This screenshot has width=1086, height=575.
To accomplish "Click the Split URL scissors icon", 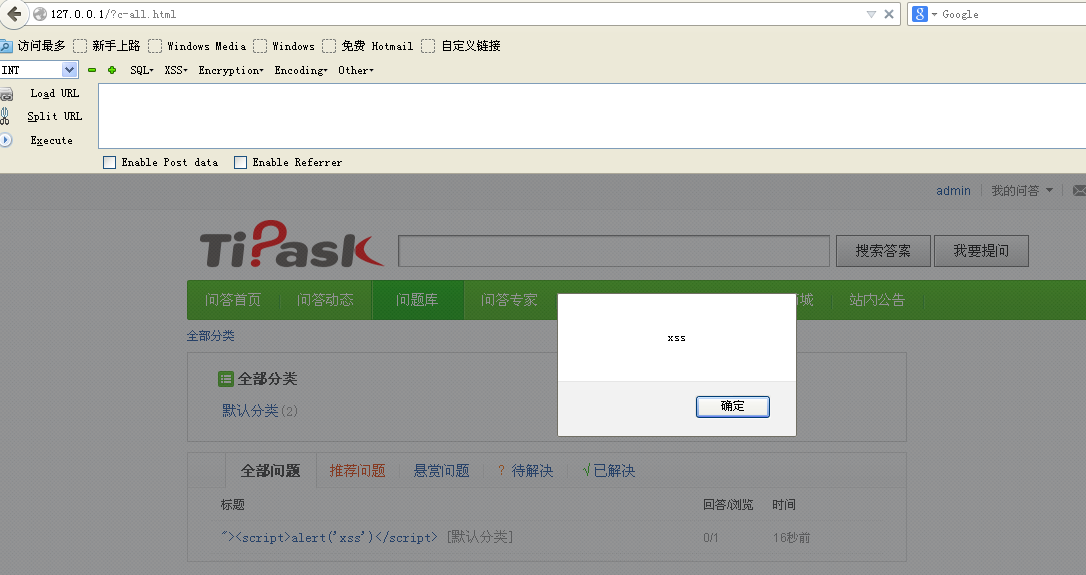I will coord(5,116).
